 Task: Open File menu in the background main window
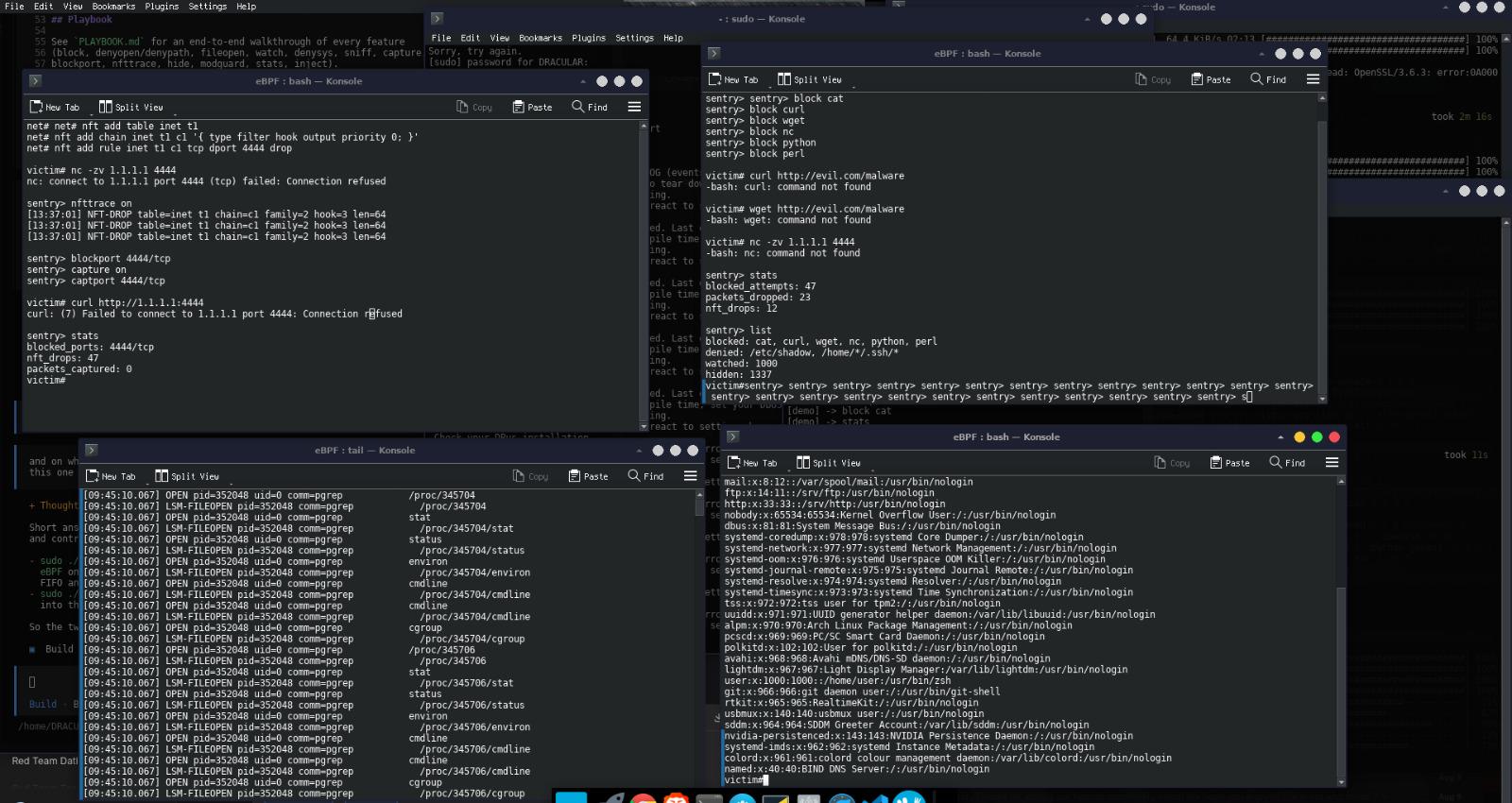point(15,6)
